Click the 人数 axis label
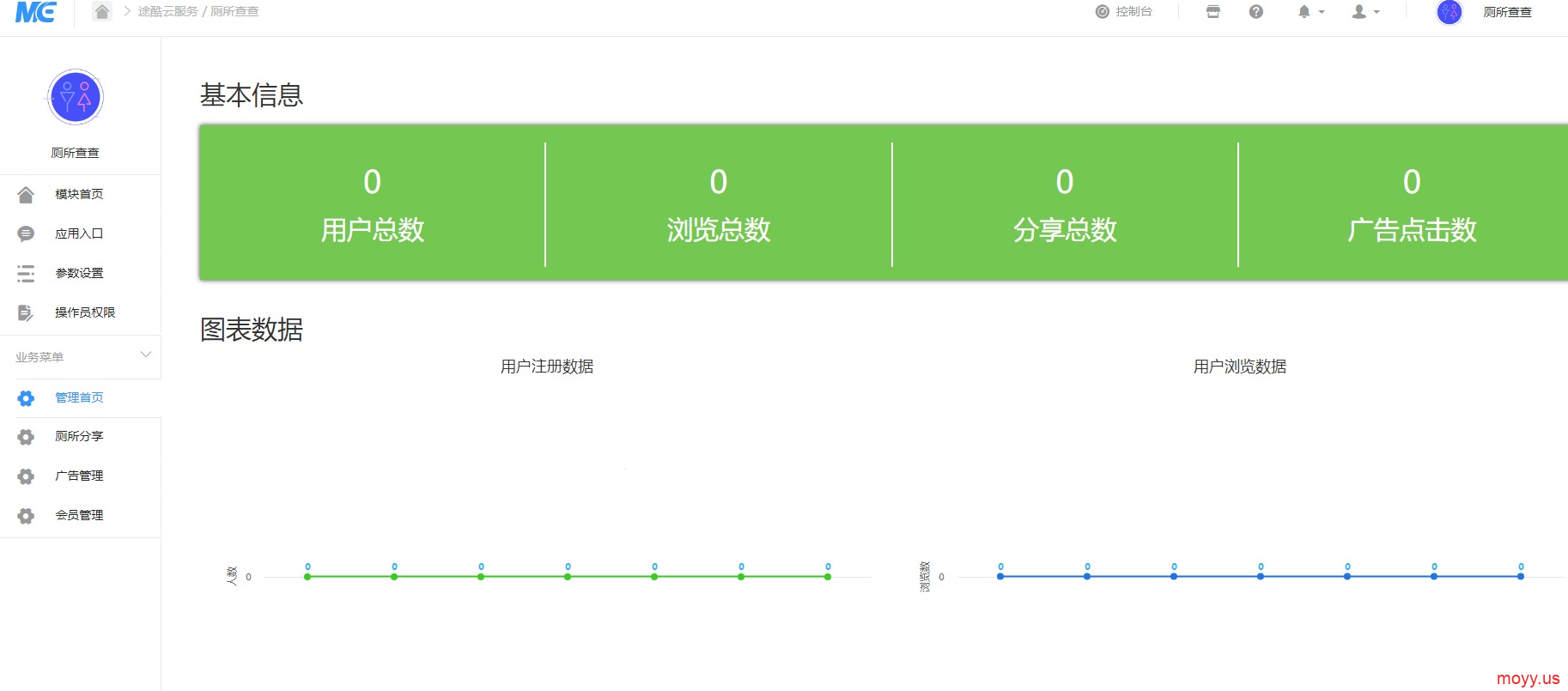 [232, 576]
